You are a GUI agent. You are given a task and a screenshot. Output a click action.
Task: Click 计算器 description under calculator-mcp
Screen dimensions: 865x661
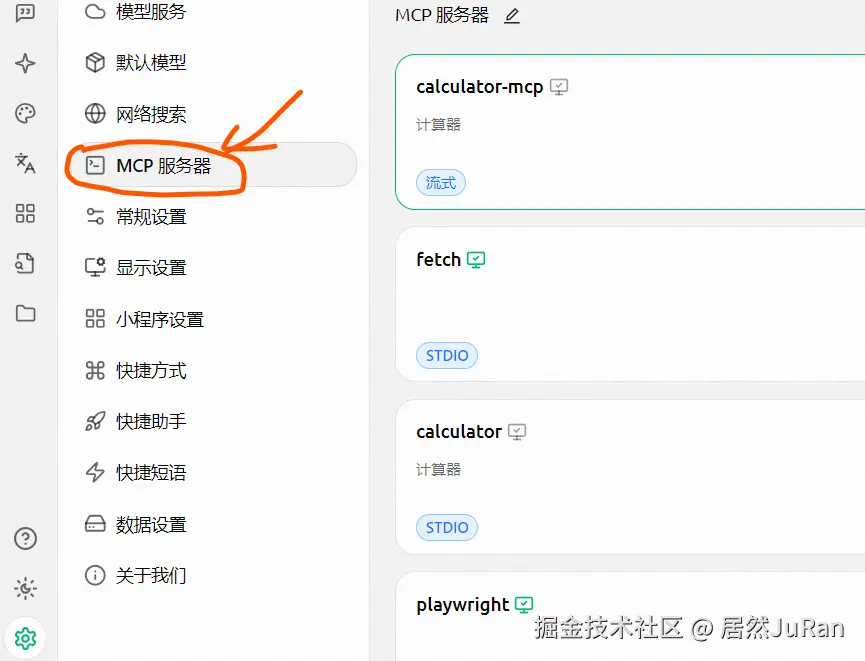pos(438,125)
